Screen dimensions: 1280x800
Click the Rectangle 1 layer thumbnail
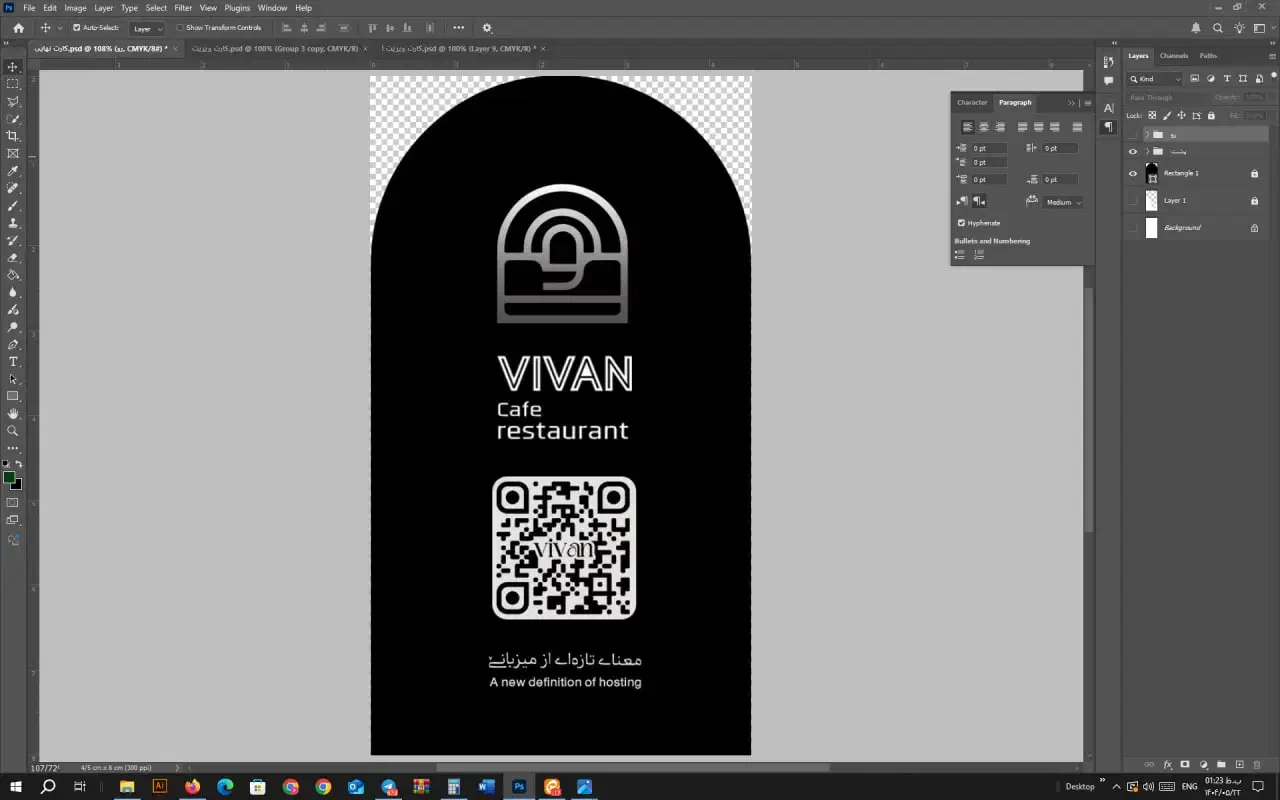[1151, 173]
